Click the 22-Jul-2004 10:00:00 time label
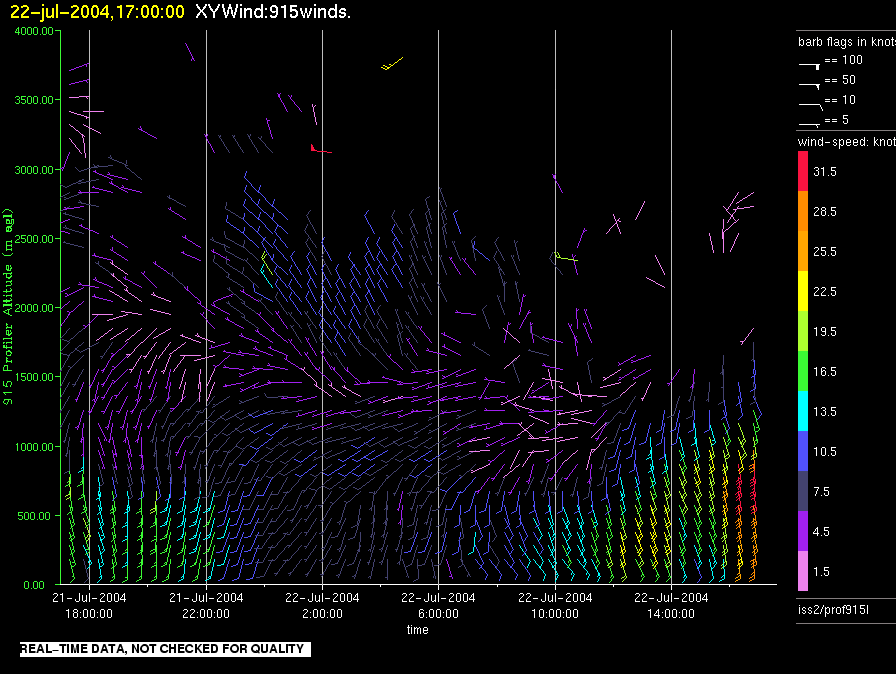 point(555,605)
